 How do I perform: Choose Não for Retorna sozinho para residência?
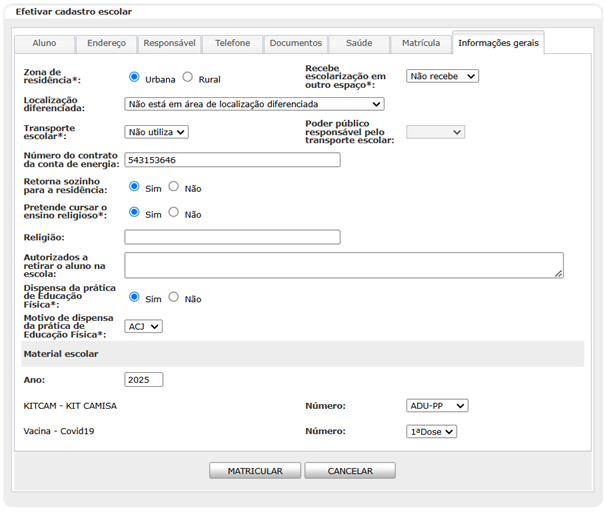[x=174, y=186]
